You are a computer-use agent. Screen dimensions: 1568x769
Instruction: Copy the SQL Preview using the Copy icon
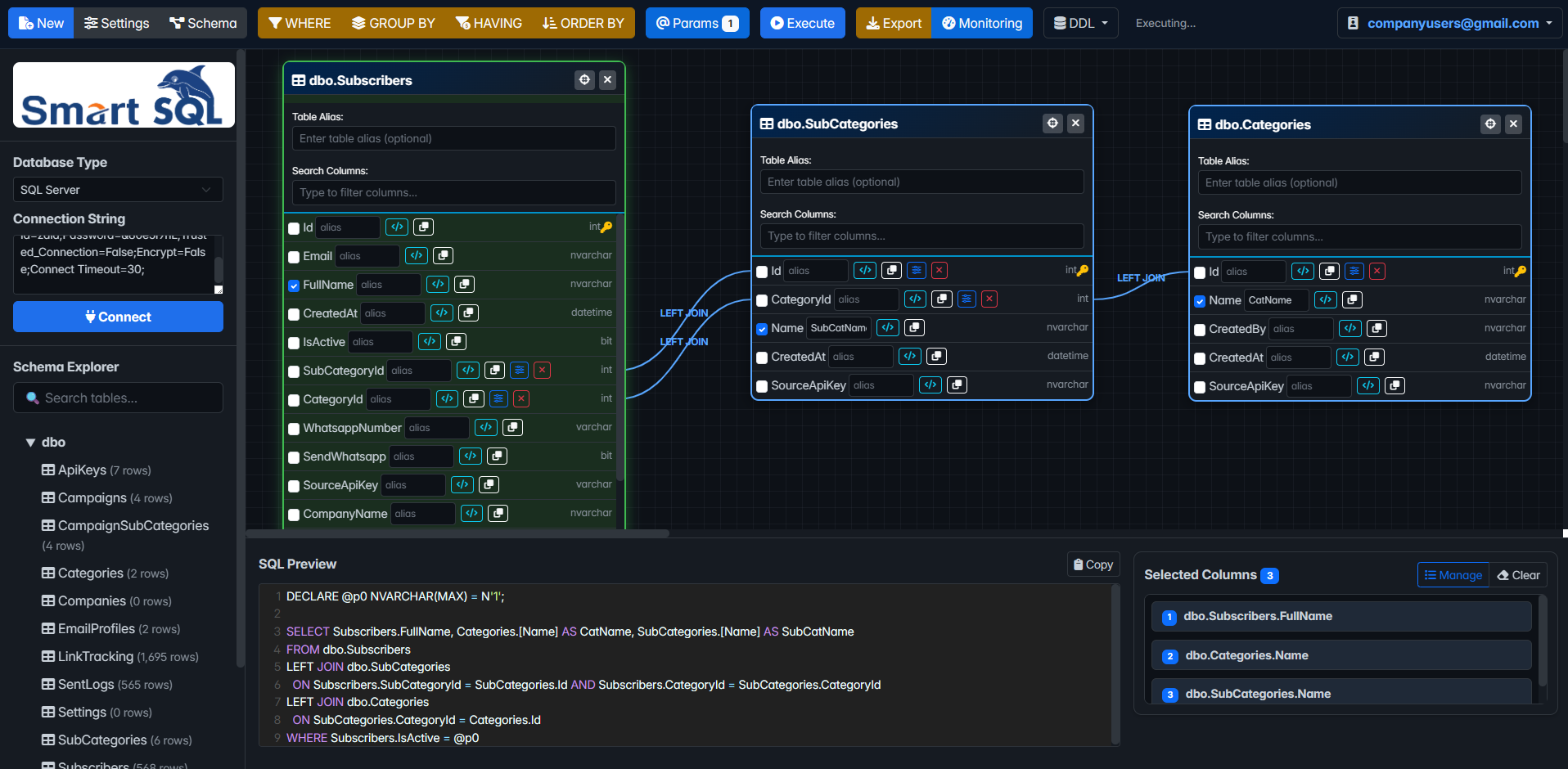(x=1093, y=564)
